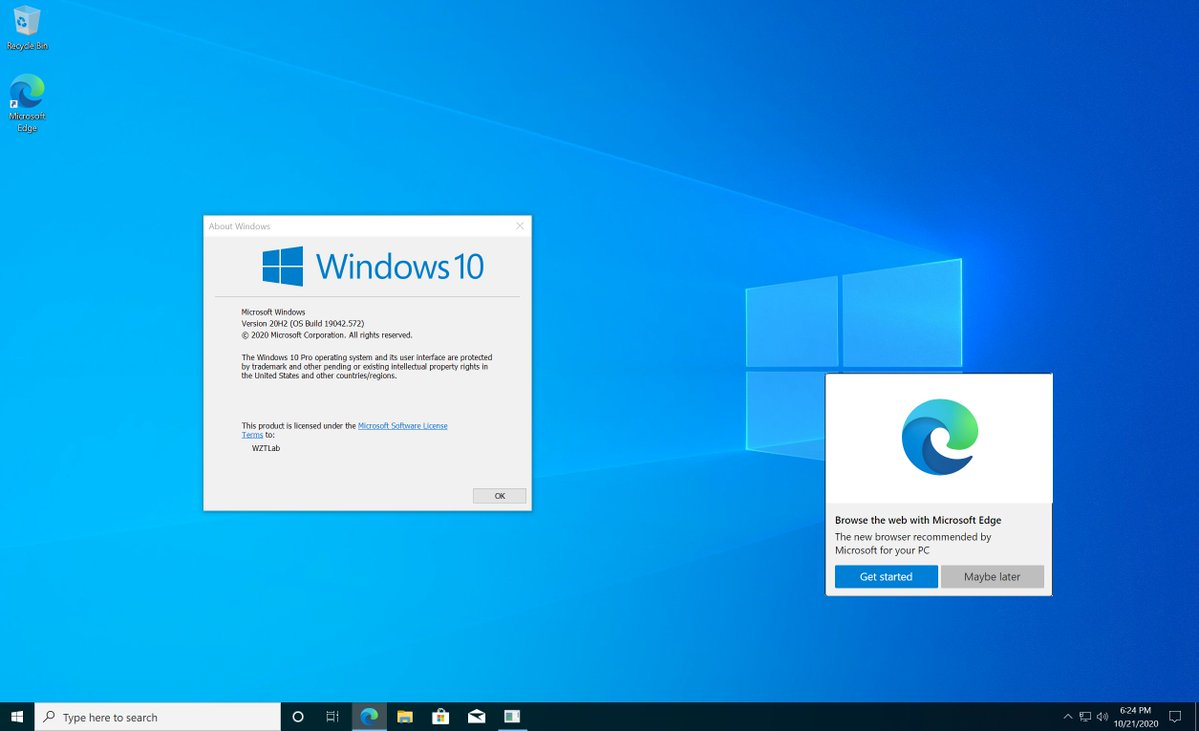Click Get started in the Edge popup

point(886,577)
